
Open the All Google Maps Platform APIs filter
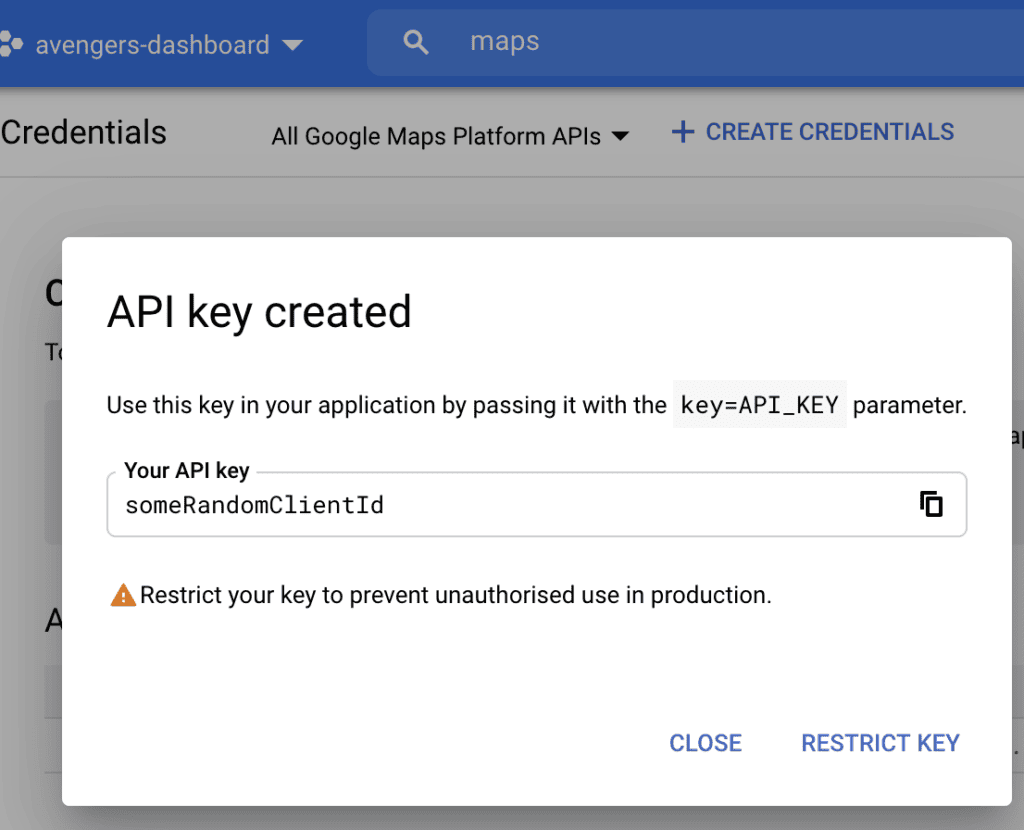pos(450,136)
